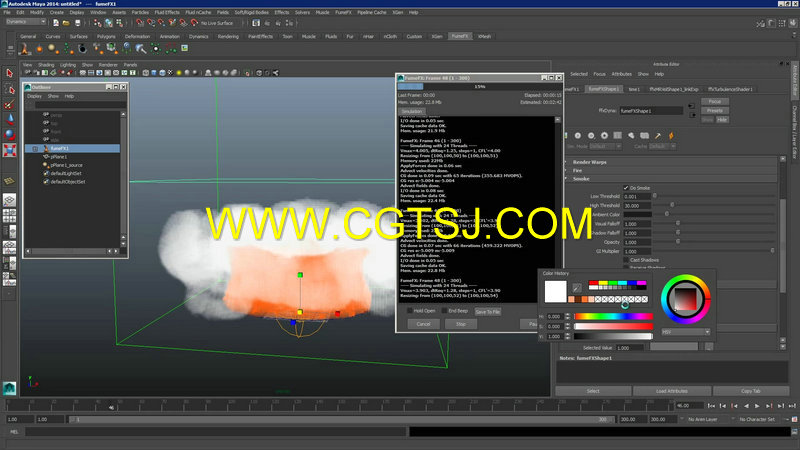Open the Dynamics menu set dropdown
This screenshot has width=800, height=450.
[26, 22]
